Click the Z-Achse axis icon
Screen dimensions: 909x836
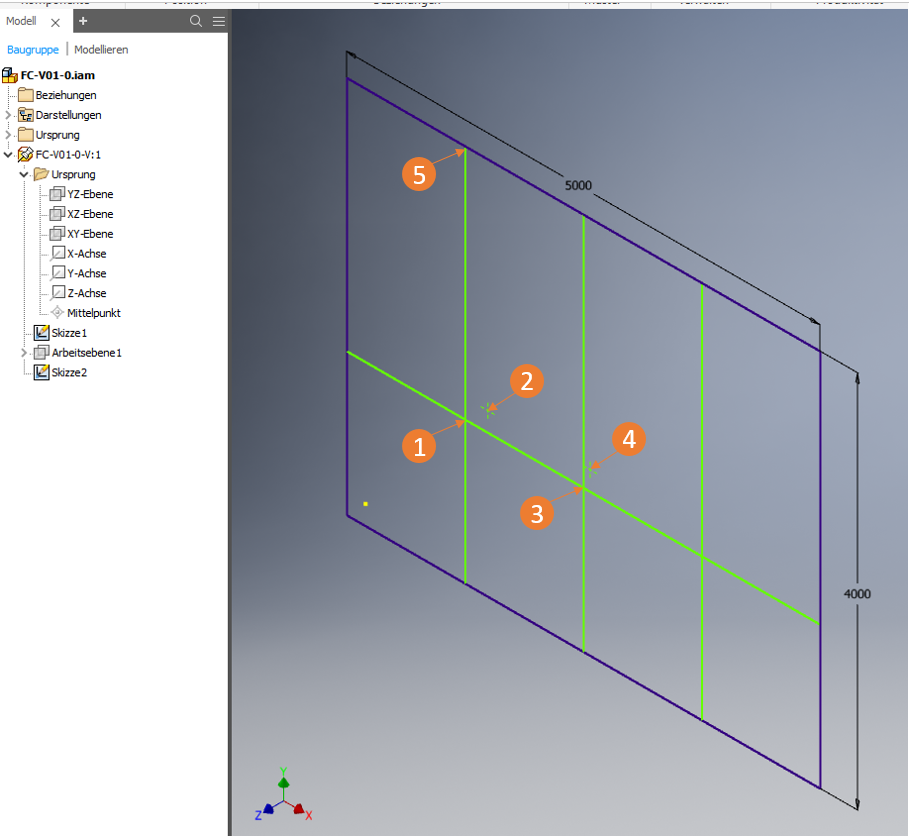pyautogui.click(x=57, y=293)
